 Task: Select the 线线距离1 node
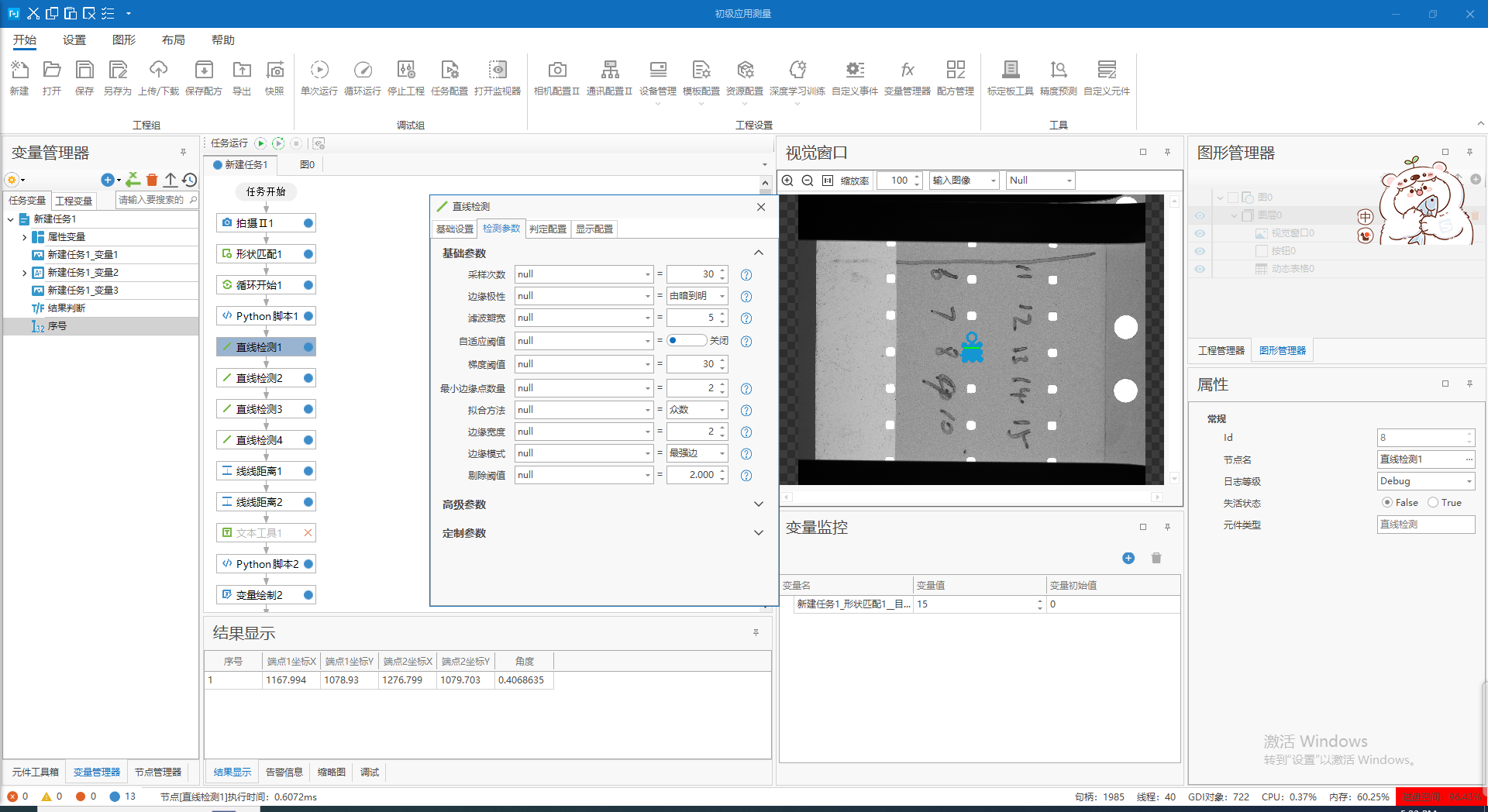pos(266,471)
